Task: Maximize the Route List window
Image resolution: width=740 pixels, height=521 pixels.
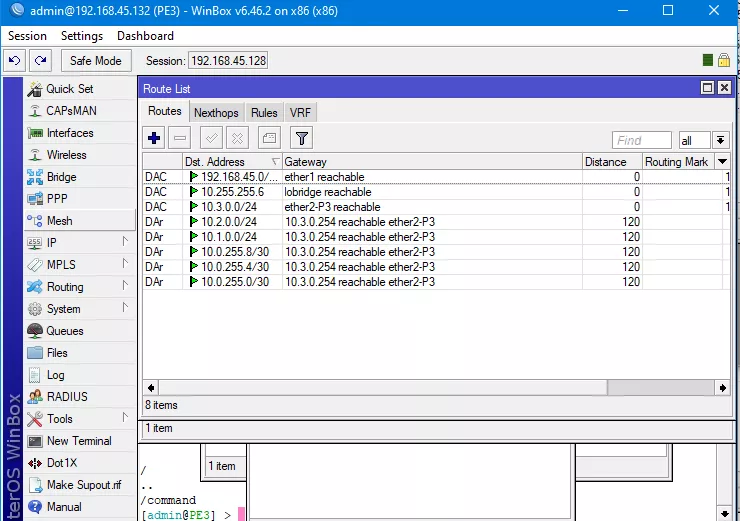Action: (x=707, y=88)
